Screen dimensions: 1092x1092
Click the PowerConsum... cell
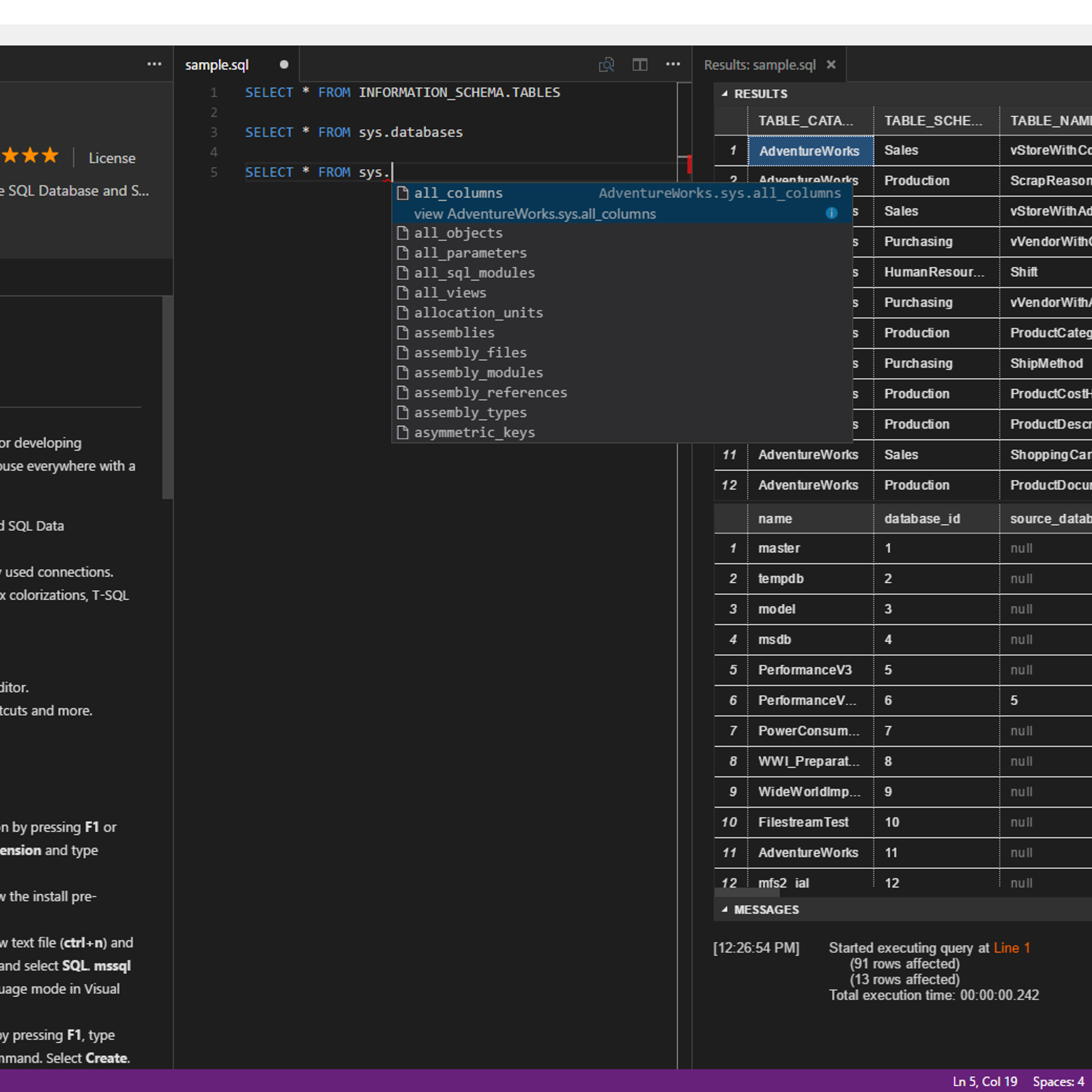click(810, 731)
